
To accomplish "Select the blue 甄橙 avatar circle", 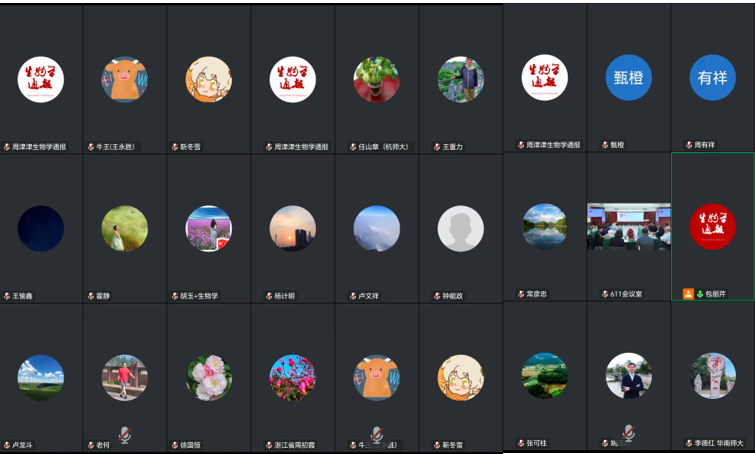I will (628, 78).
